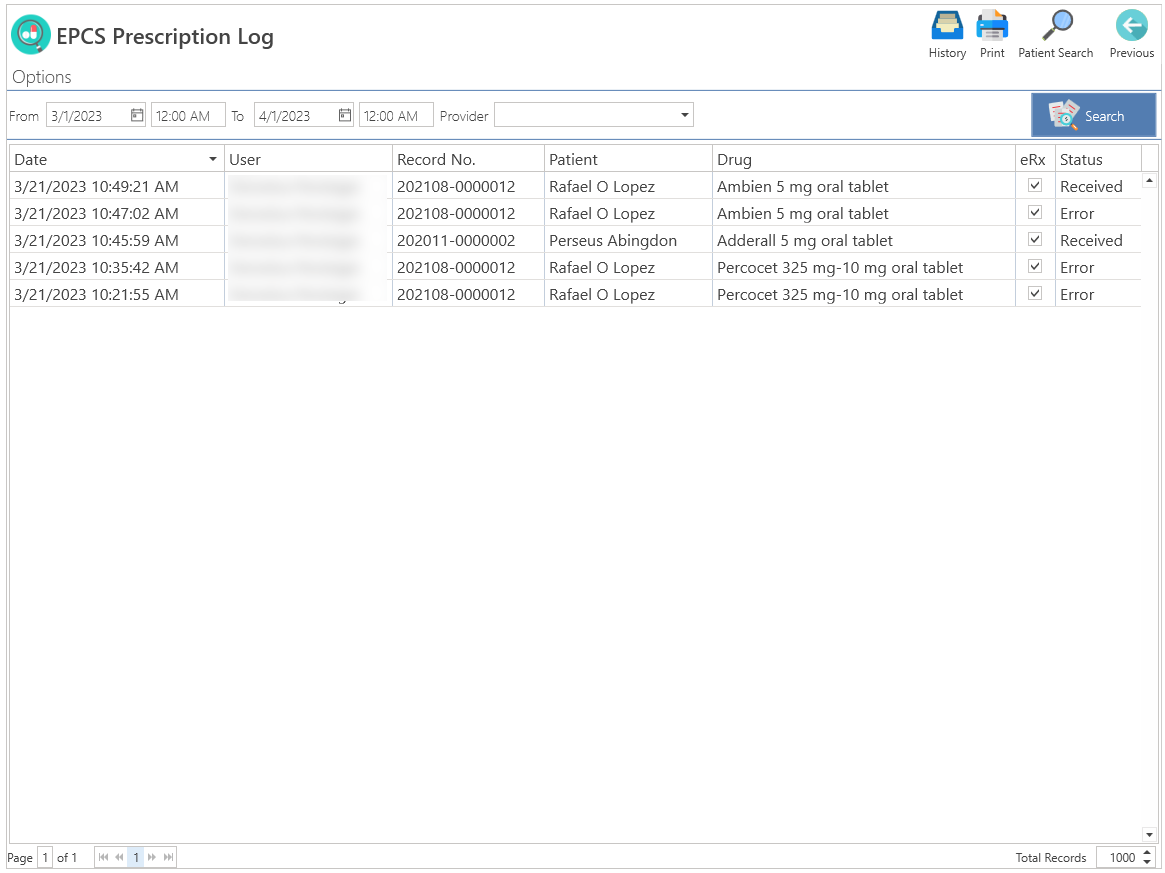Image resolution: width=1165 pixels, height=873 pixels.
Task: Click Received status in Perseus Abingdon row
Action: (1091, 241)
